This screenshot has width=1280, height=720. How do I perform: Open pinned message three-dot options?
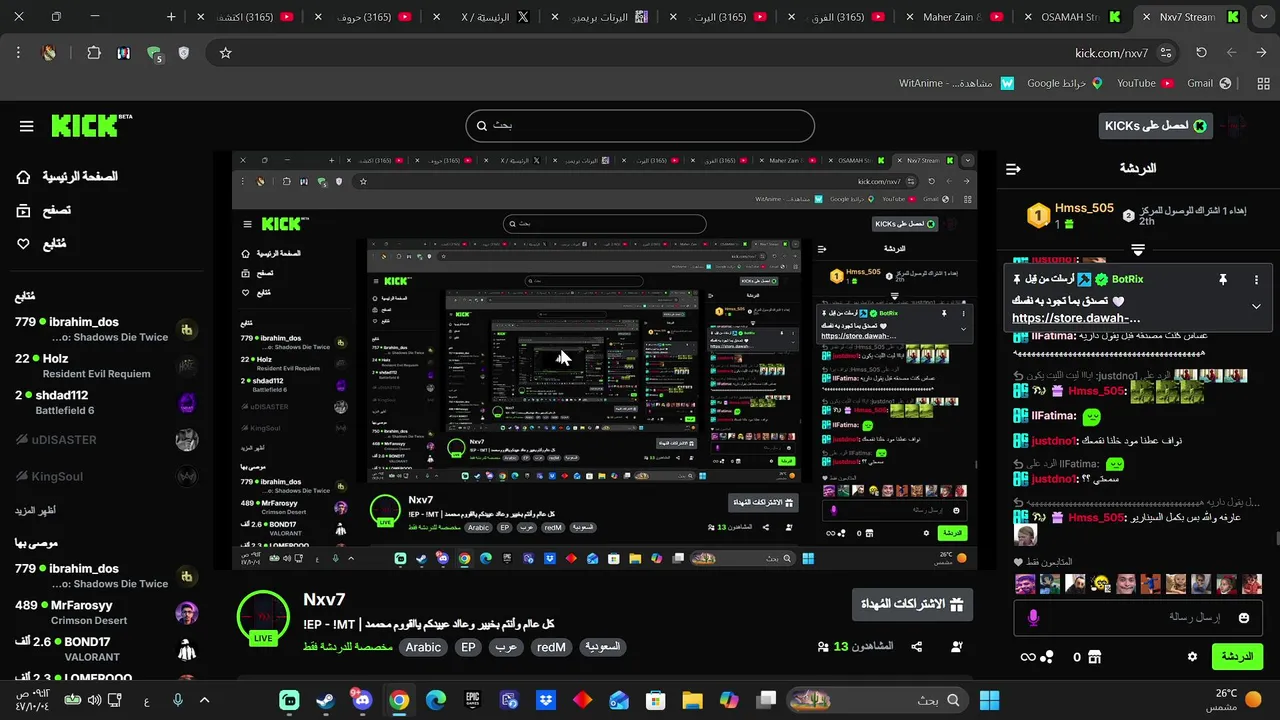(1256, 280)
